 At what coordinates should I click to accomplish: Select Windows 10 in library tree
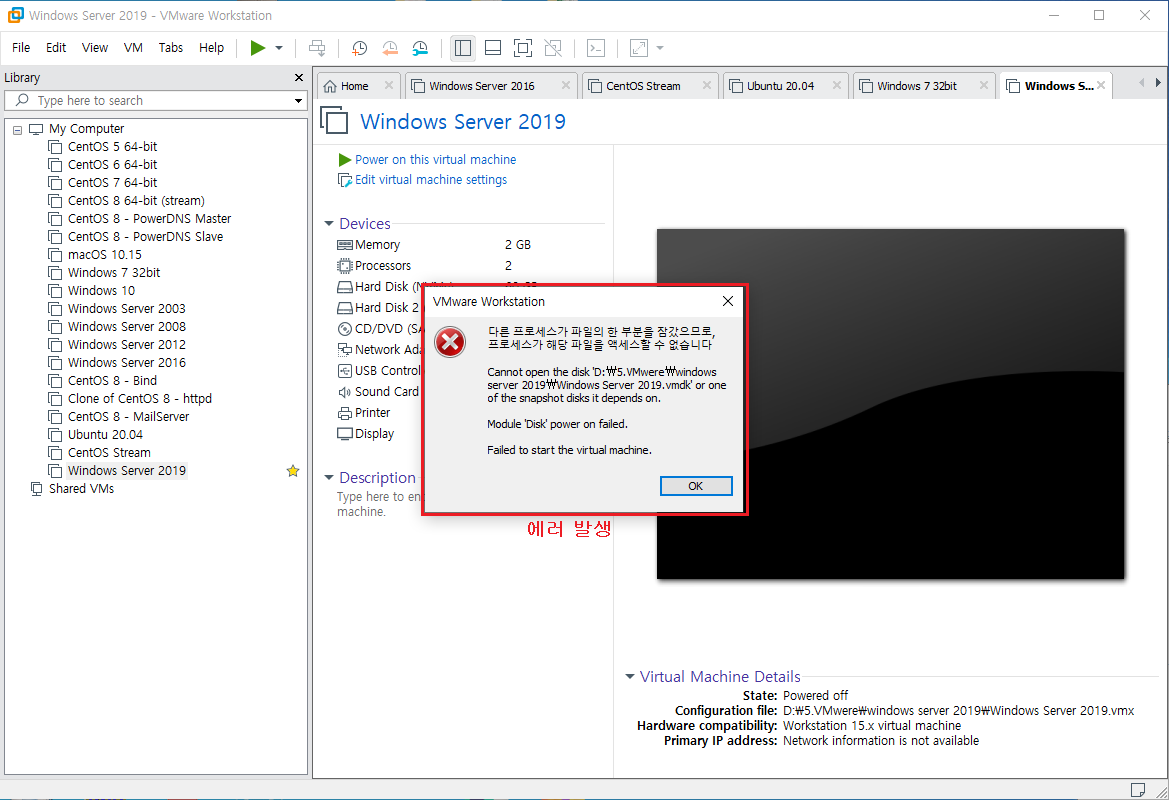(x=101, y=291)
